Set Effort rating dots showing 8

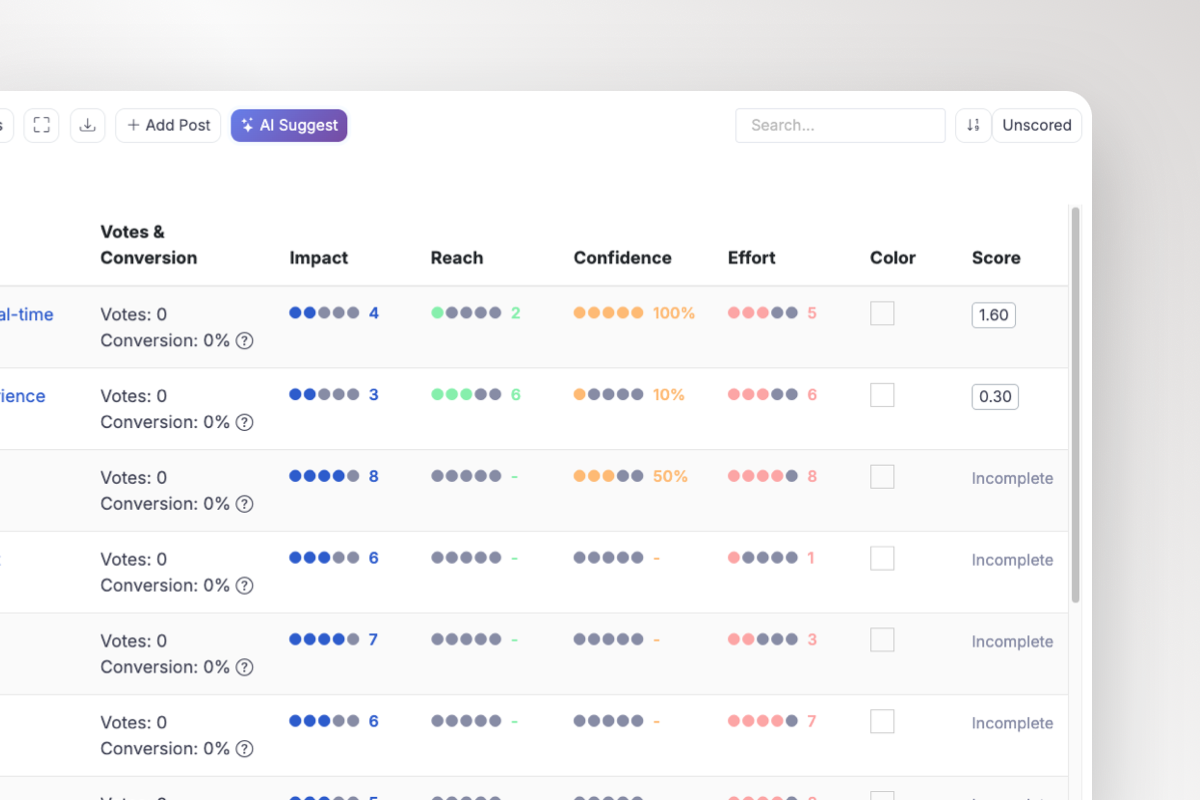762,477
